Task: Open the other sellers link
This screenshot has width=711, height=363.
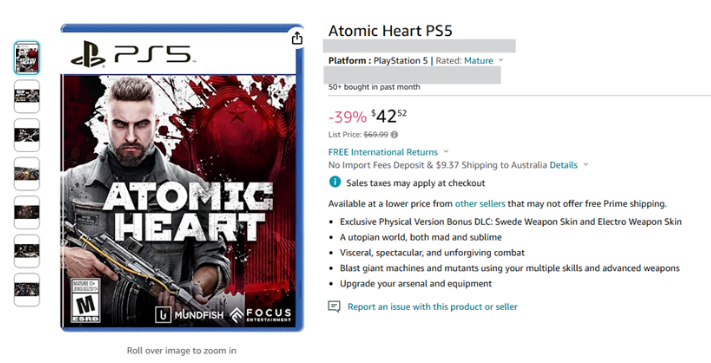Action: point(480,204)
